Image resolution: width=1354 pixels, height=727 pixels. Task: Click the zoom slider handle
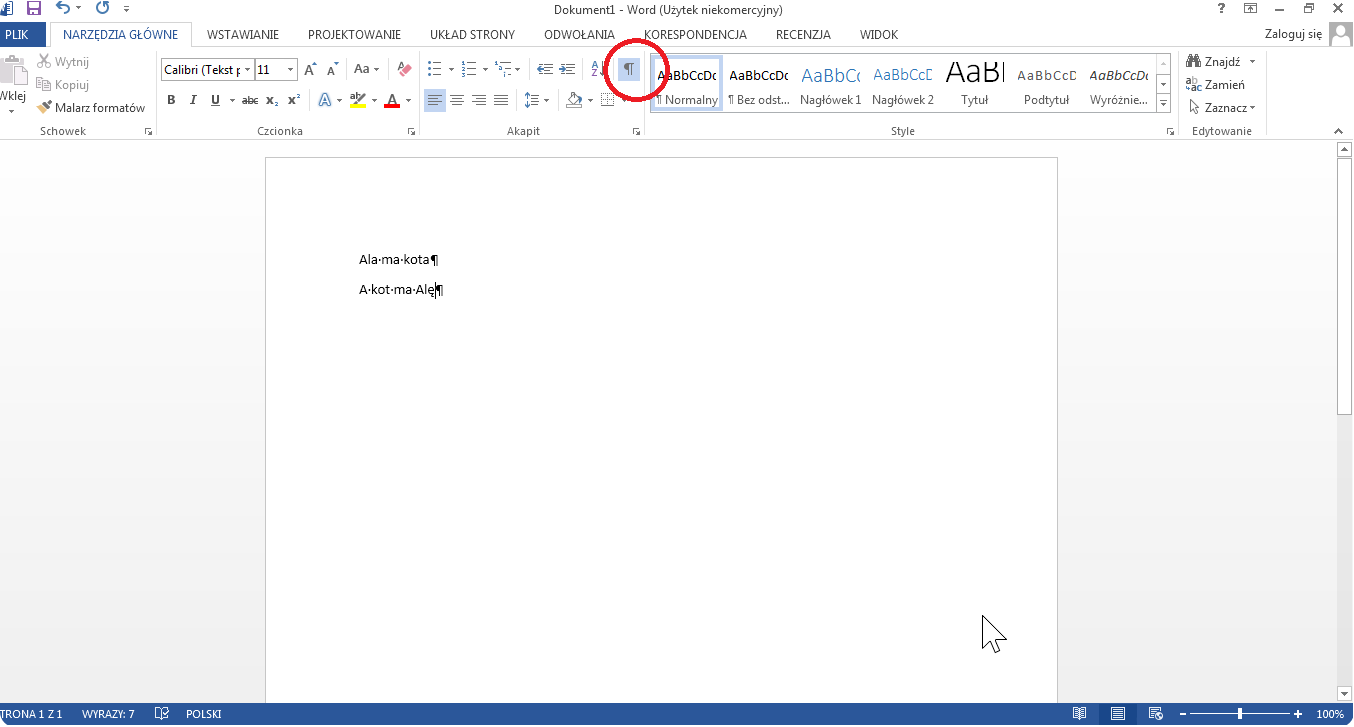1240,714
